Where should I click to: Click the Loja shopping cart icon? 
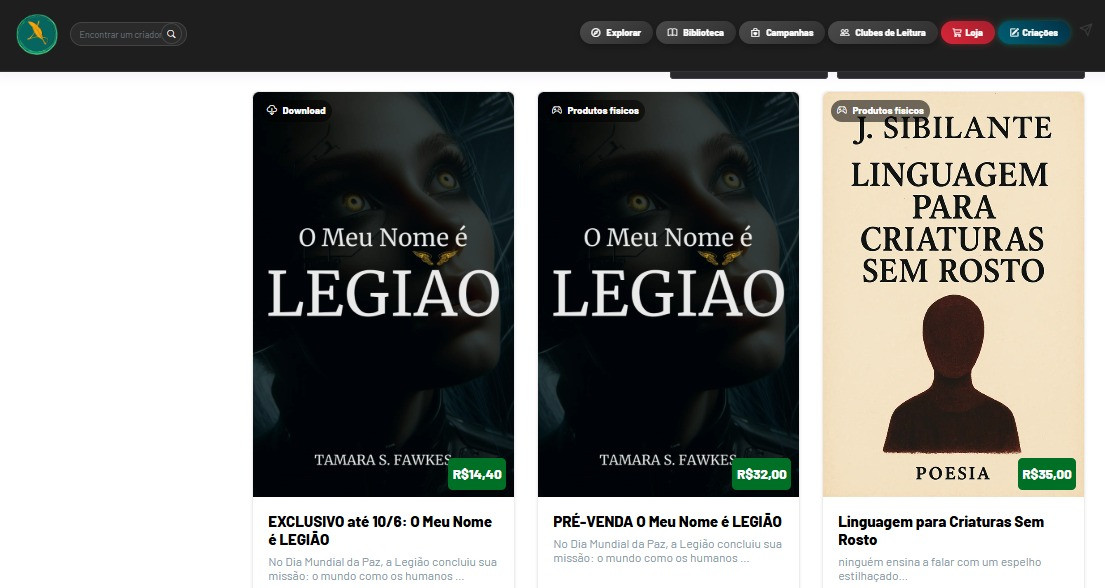pos(956,32)
